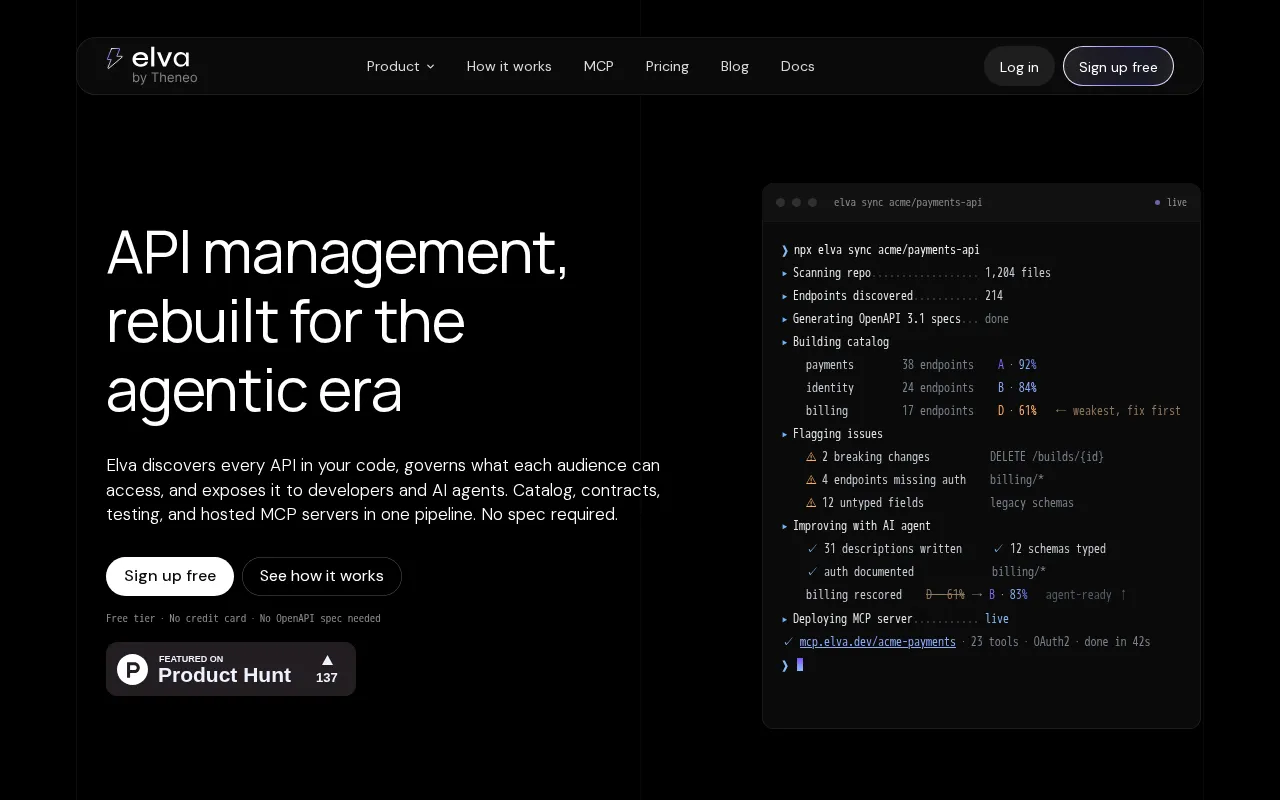Click the elva lightning bolt logo icon
1280x800 pixels.
pyautogui.click(x=115, y=58)
